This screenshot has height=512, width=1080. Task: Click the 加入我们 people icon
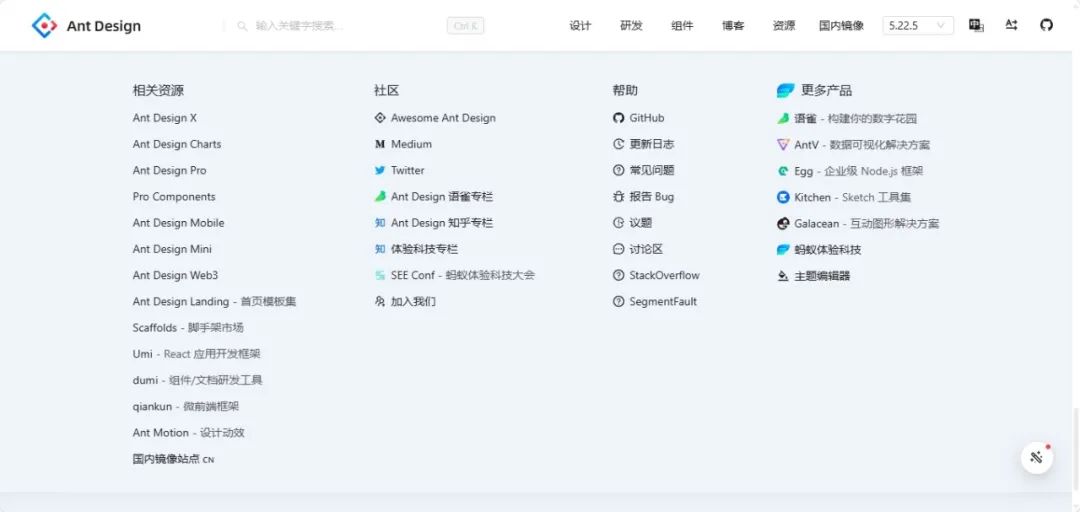(x=380, y=301)
